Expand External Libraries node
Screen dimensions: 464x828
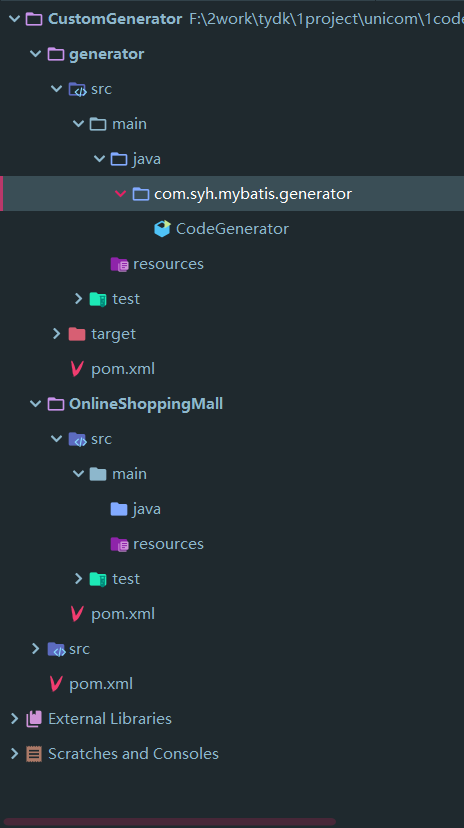point(14,719)
